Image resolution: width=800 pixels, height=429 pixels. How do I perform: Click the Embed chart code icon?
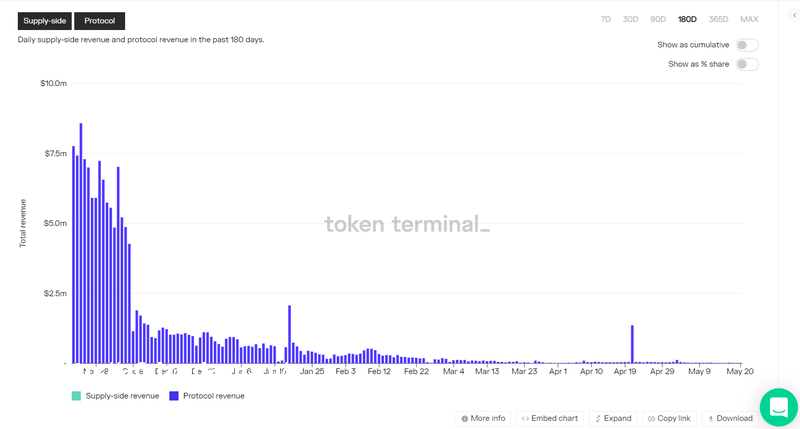point(526,418)
